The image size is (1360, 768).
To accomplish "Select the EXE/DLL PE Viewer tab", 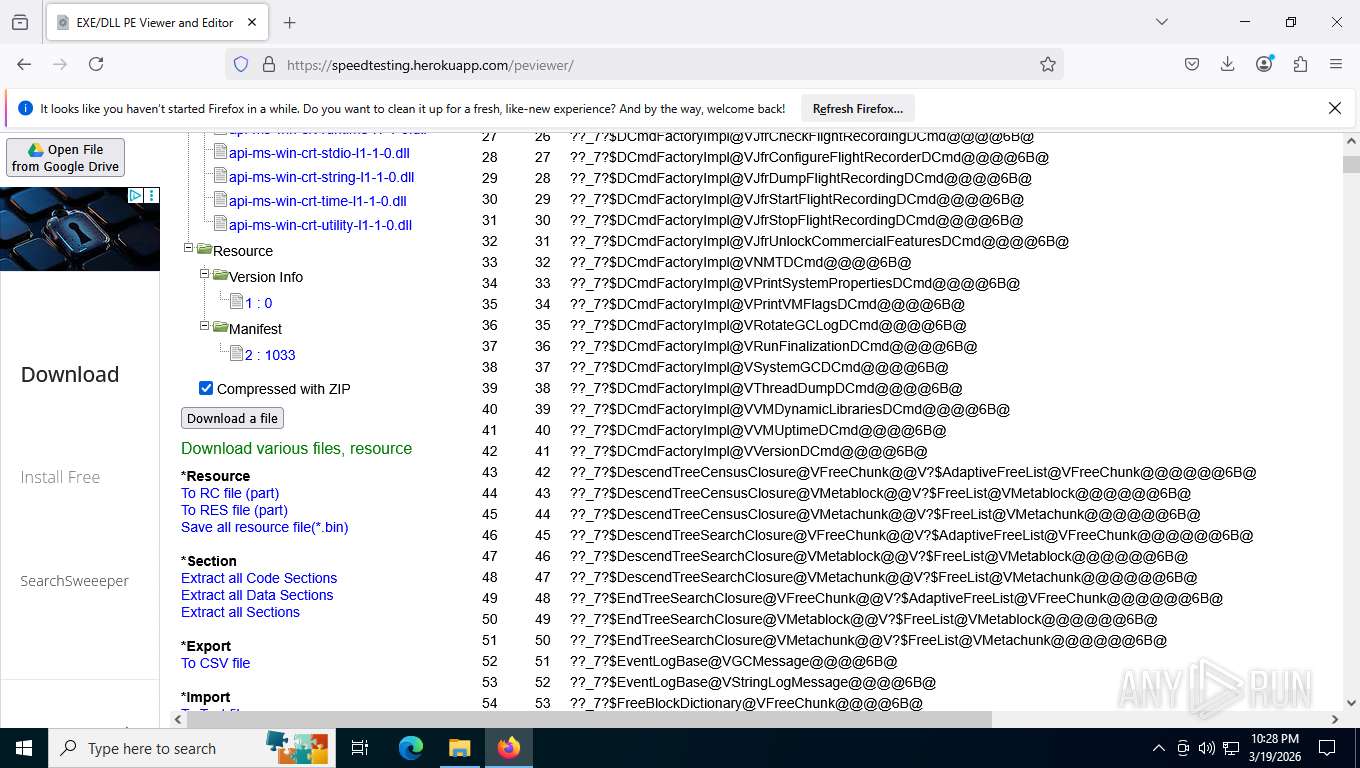I will point(156,22).
